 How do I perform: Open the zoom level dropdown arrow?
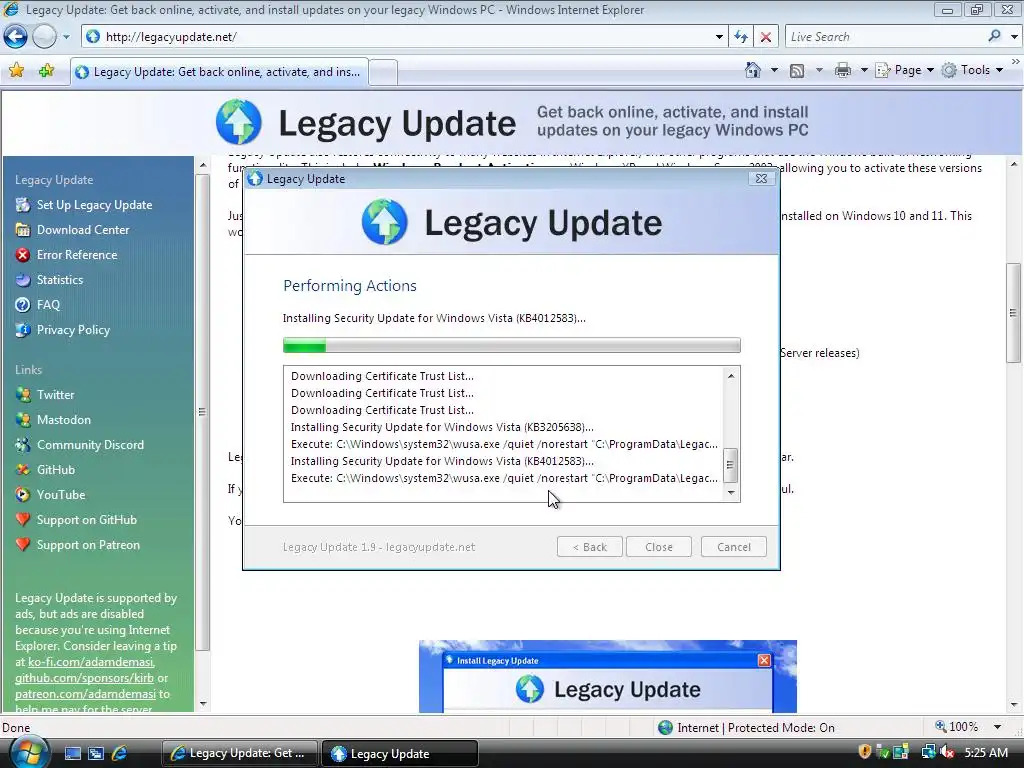tap(997, 727)
